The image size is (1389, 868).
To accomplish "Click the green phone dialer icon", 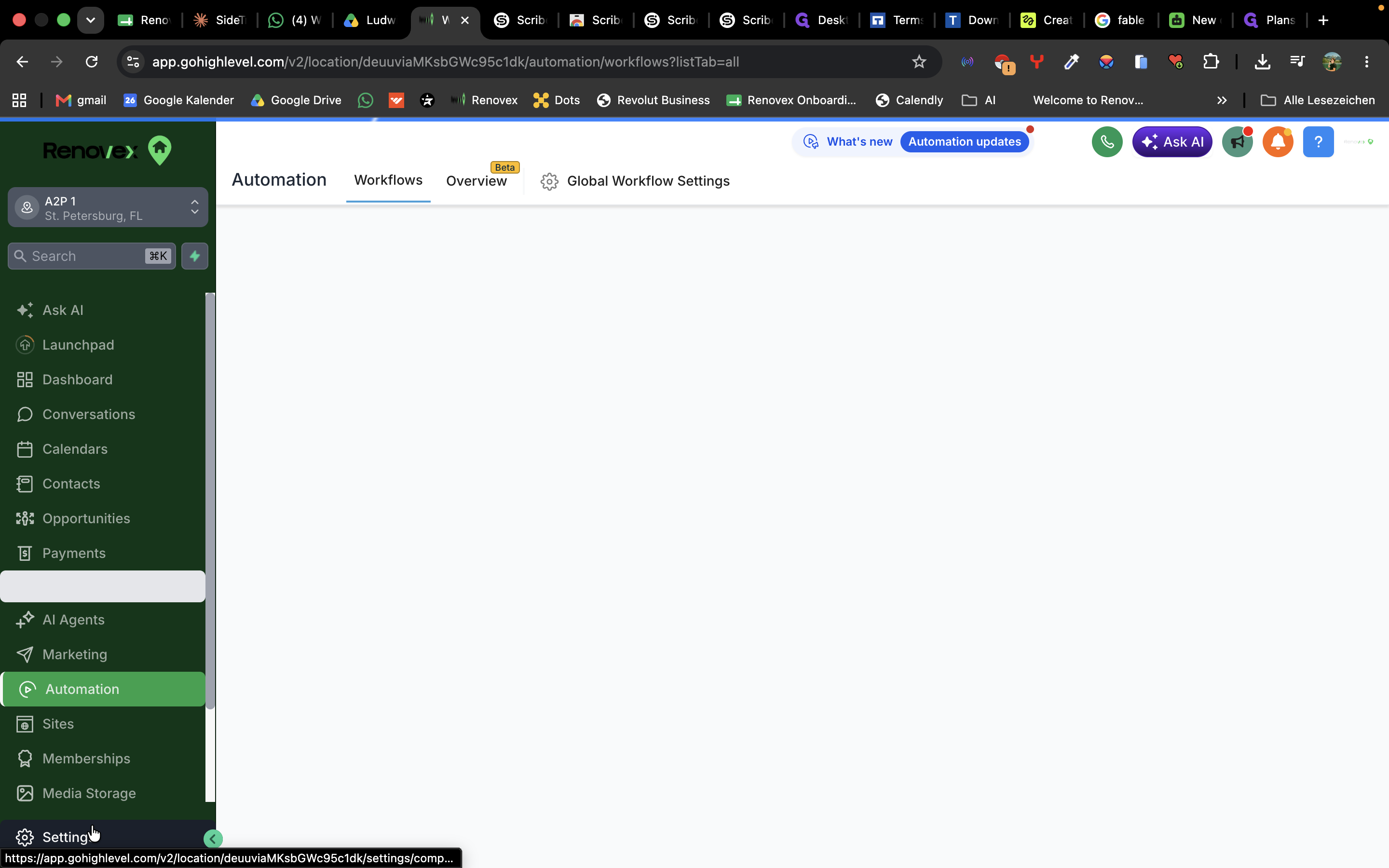I will tap(1106, 142).
